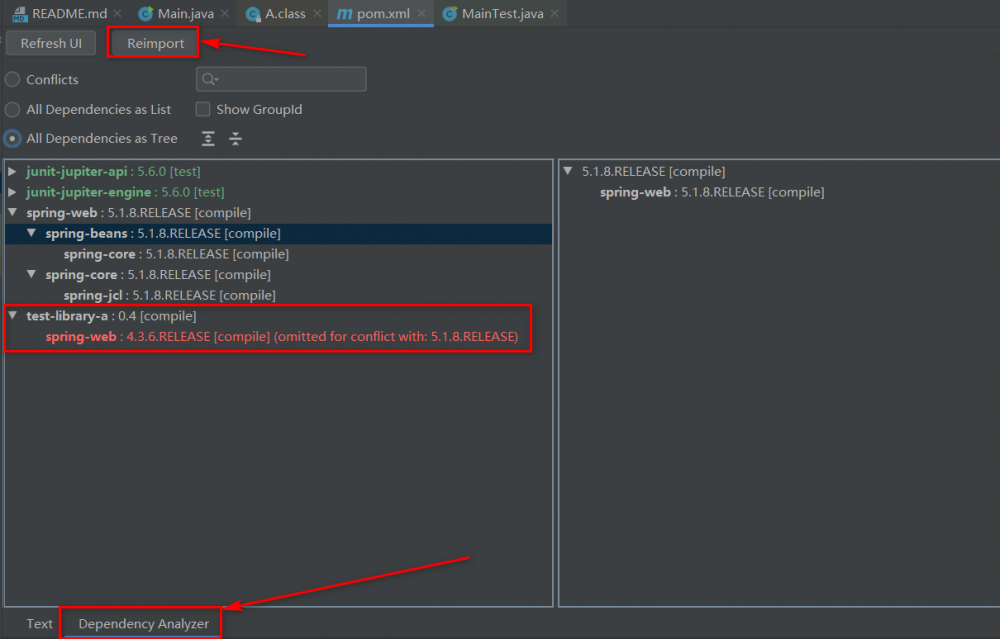Collapse the test-library-a node
Screen dimensions: 1000x639
[12, 316]
